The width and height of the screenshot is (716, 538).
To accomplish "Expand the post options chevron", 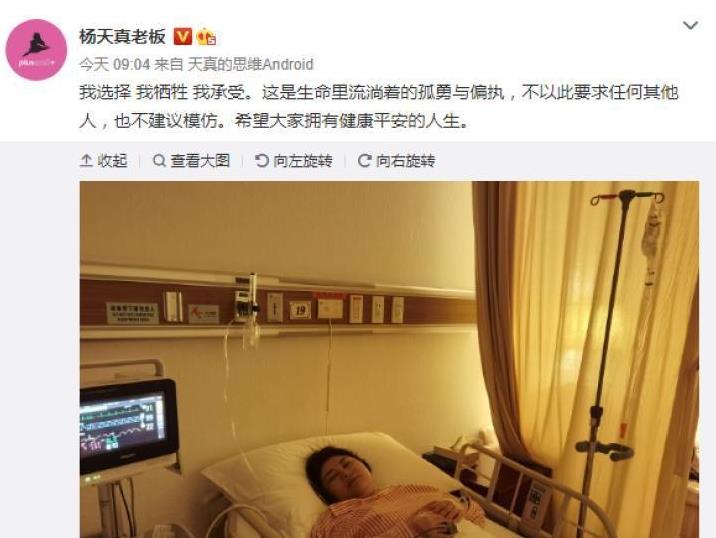I will (x=690, y=25).
